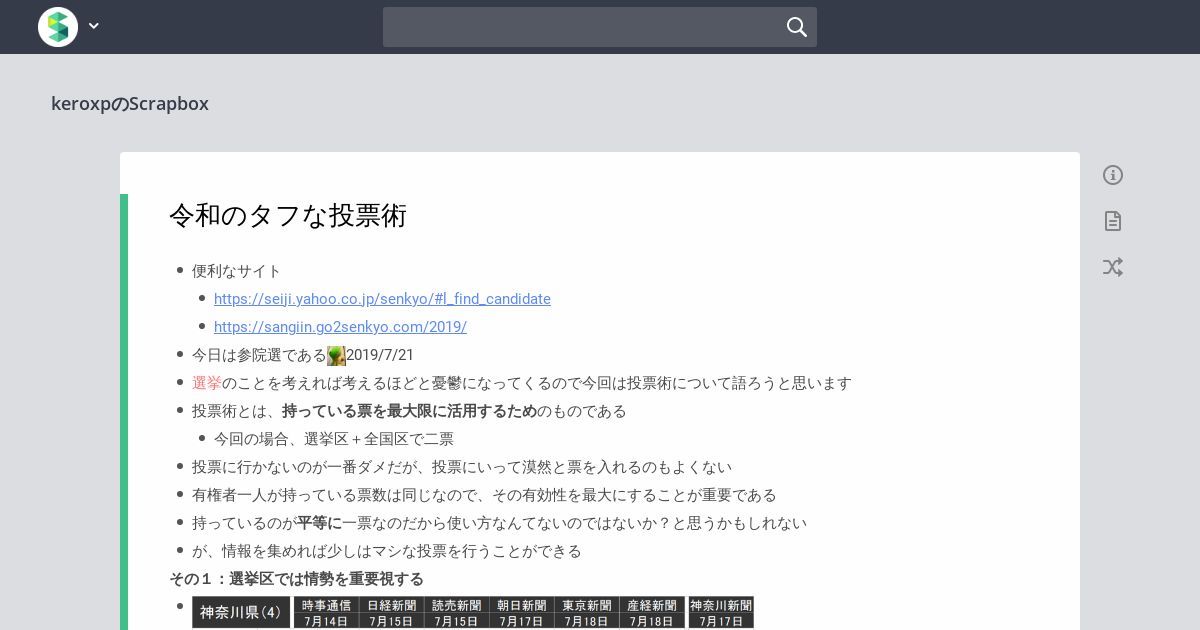The width and height of the screenshot is (1200, 630).
Task: Click the line 持っているのが平等に一票なのだから
Action: click(x=499, y=523)
